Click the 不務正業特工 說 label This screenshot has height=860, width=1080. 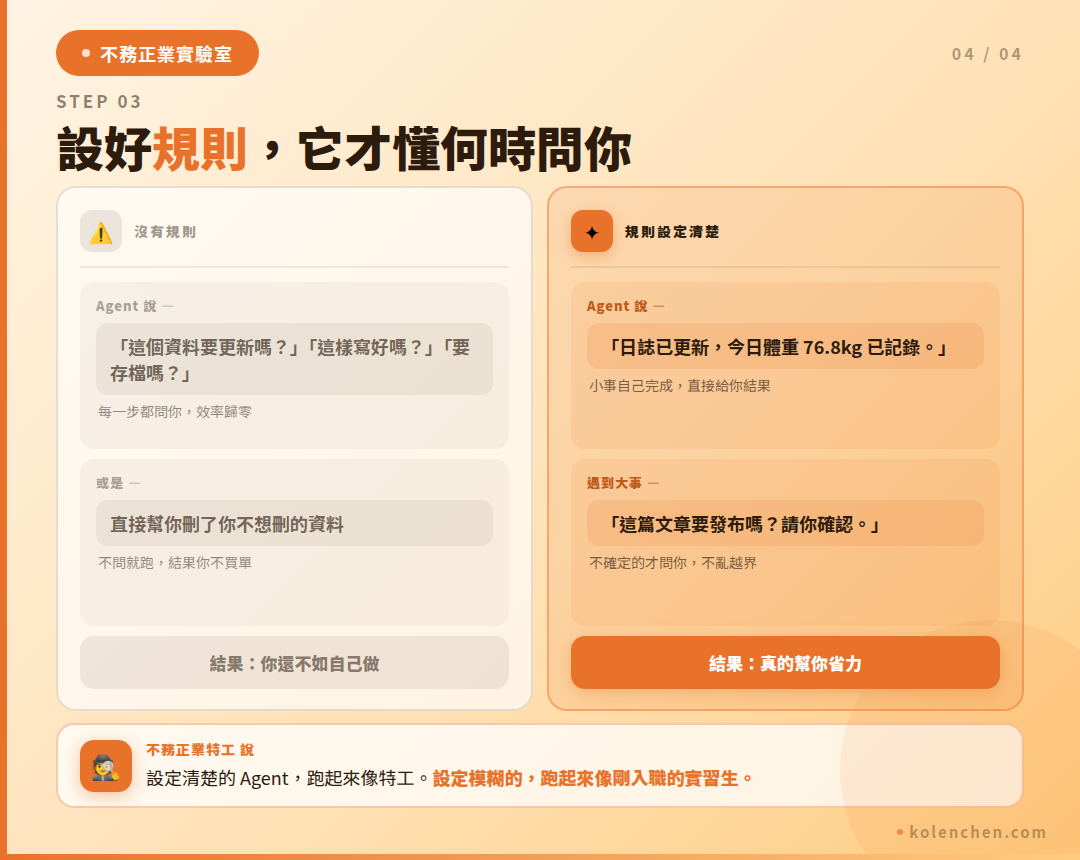pyautogui.click(x=200, y=750)
